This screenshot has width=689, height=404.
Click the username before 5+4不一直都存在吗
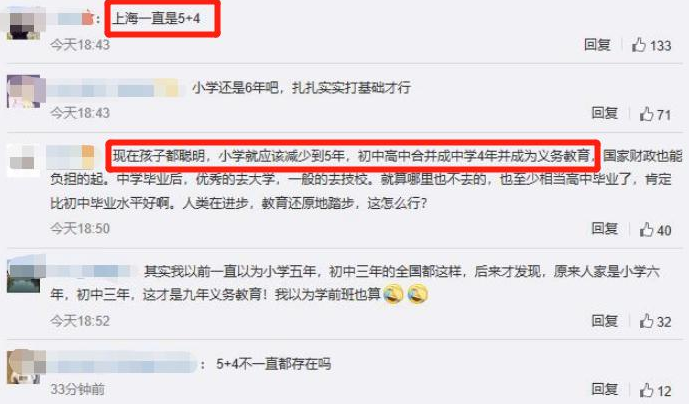point(121,364)
